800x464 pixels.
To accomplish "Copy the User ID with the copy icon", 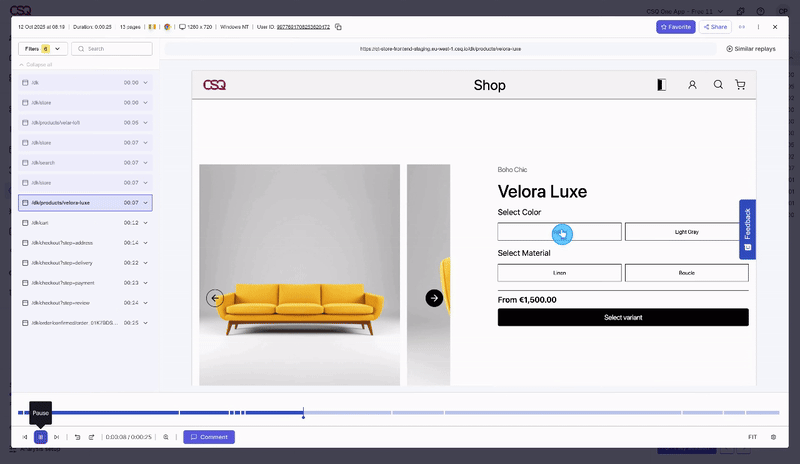I will 338,27.
